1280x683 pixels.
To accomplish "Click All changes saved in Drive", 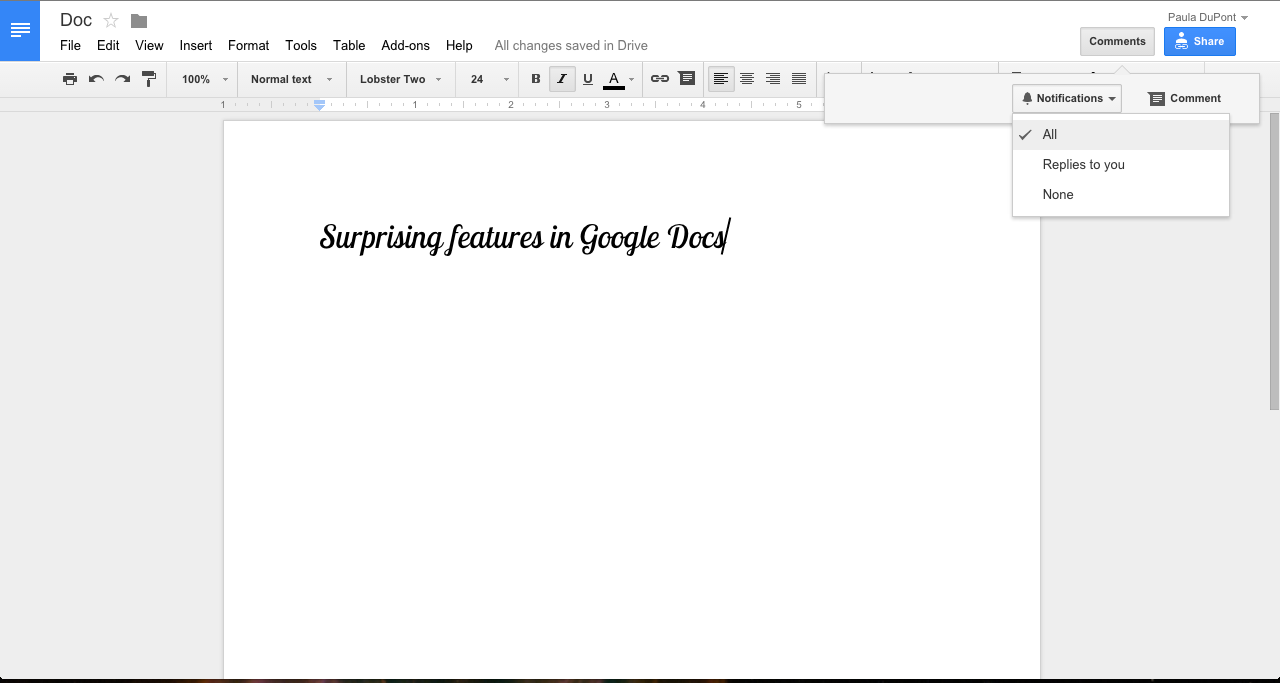I will tap(571, 45).
